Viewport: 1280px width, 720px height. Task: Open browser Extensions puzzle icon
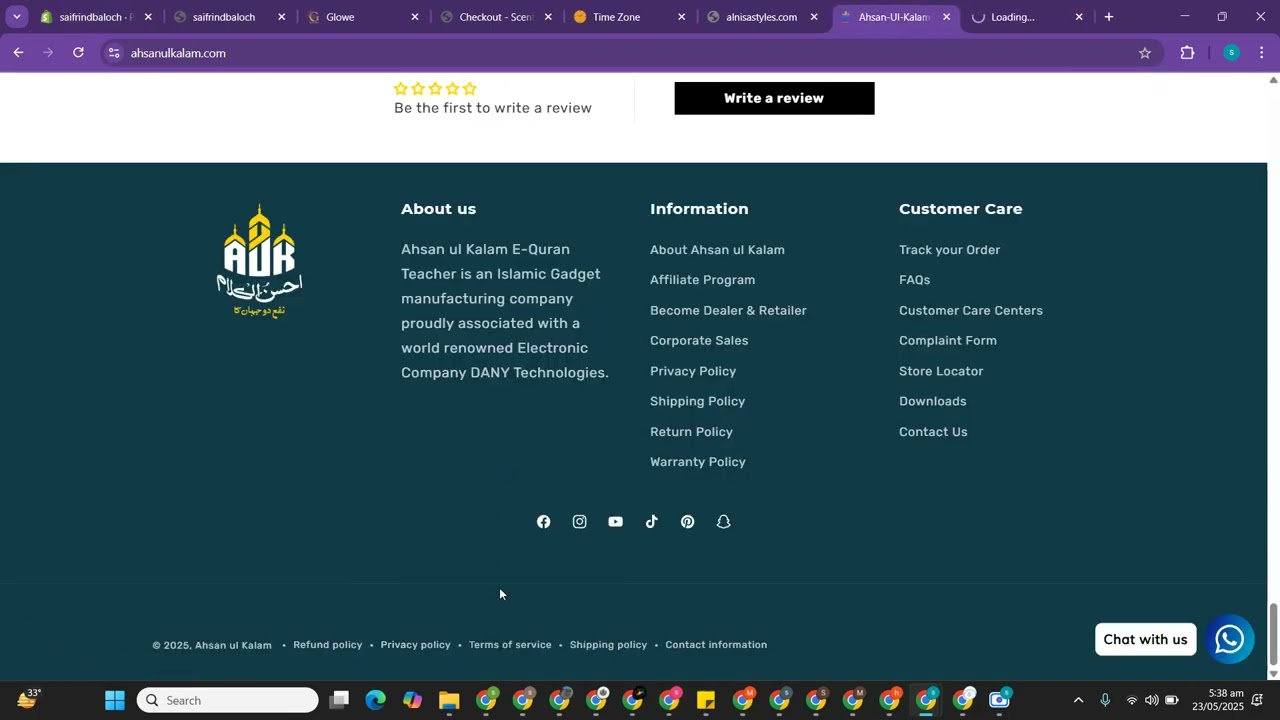coord(1187,53)
